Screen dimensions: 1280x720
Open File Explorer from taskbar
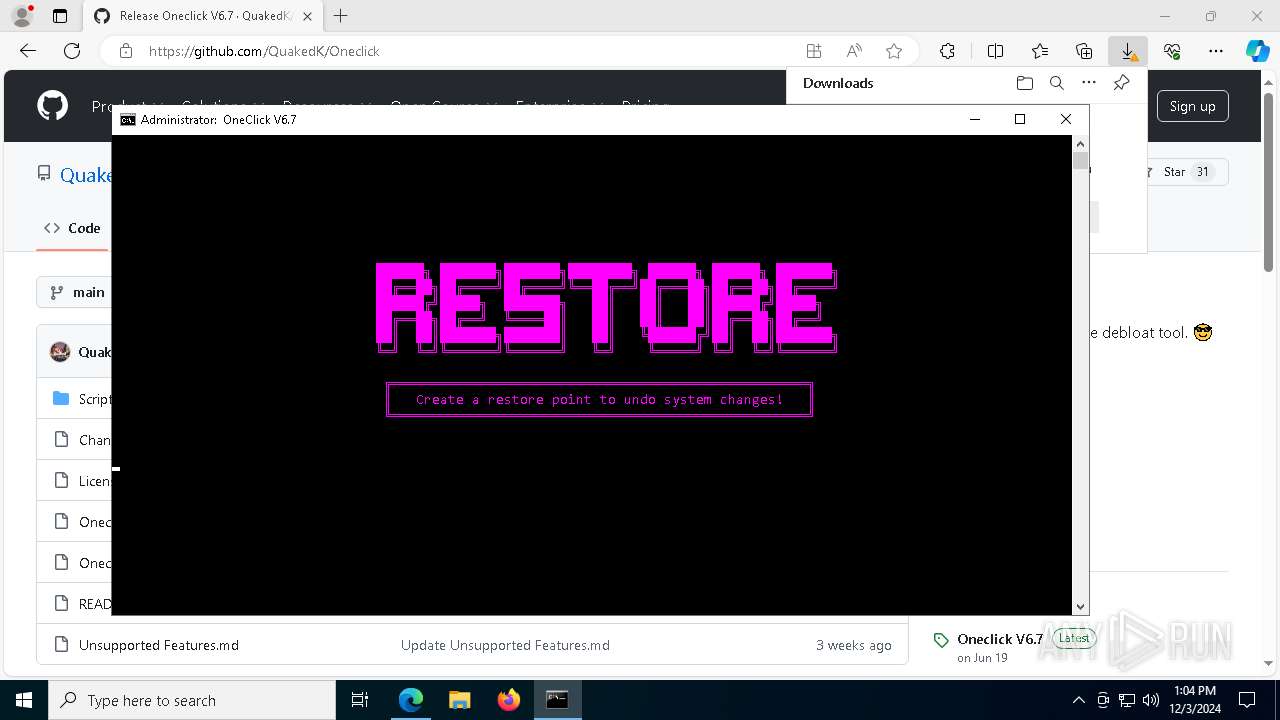[459, 700]
